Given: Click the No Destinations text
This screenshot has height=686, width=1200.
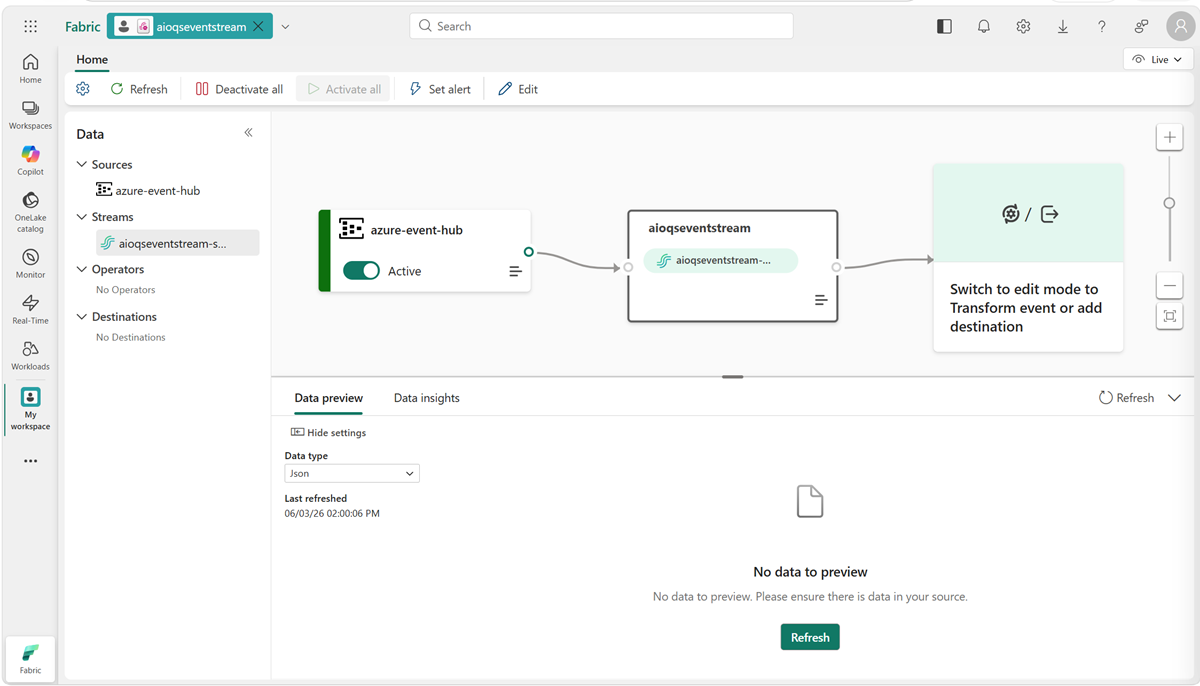Looking at the screenshot, I should (x=131, y=337).
